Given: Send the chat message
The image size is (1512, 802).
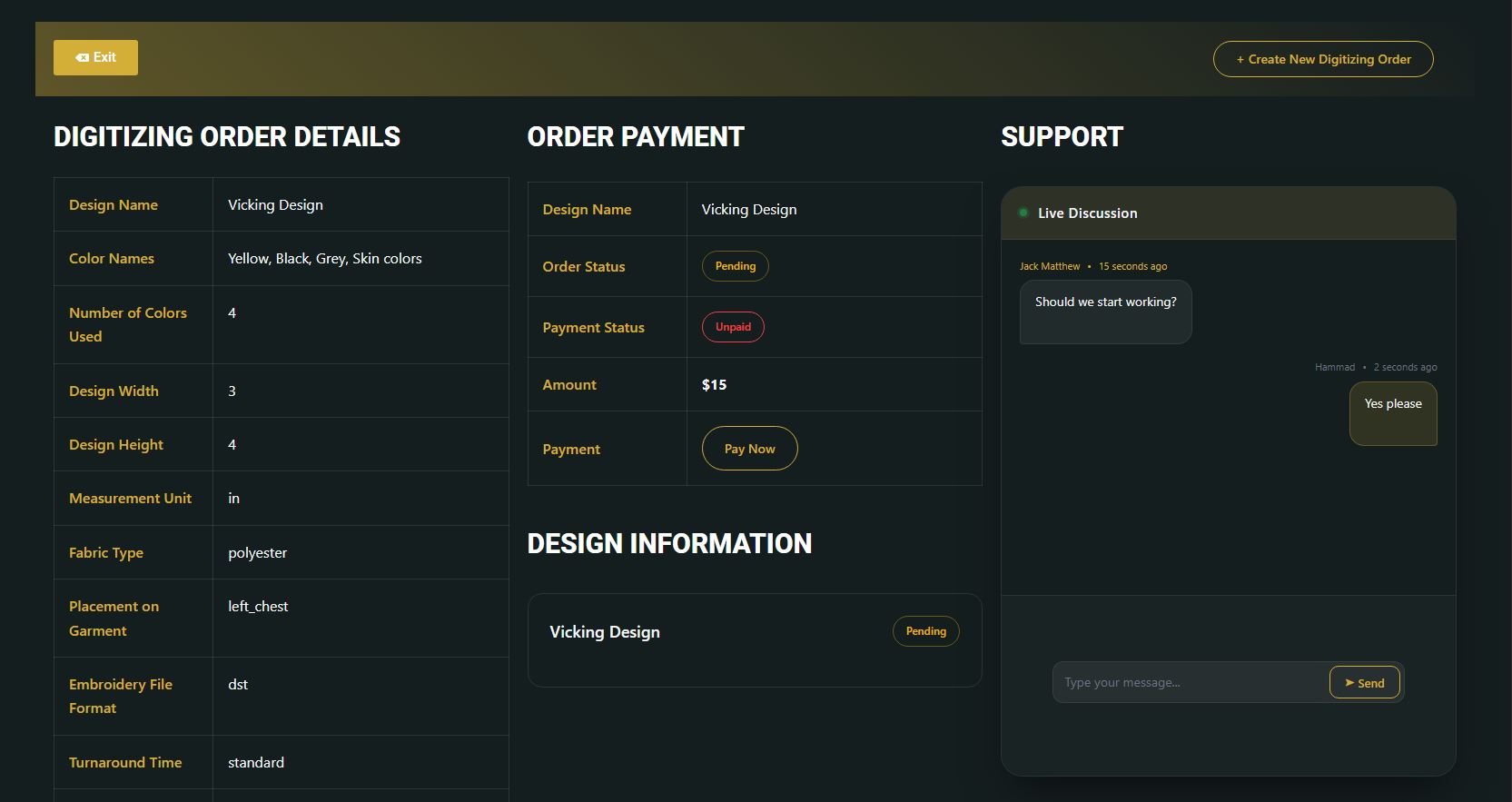Looking at the screenshot, I should [x=1364, y=683].
